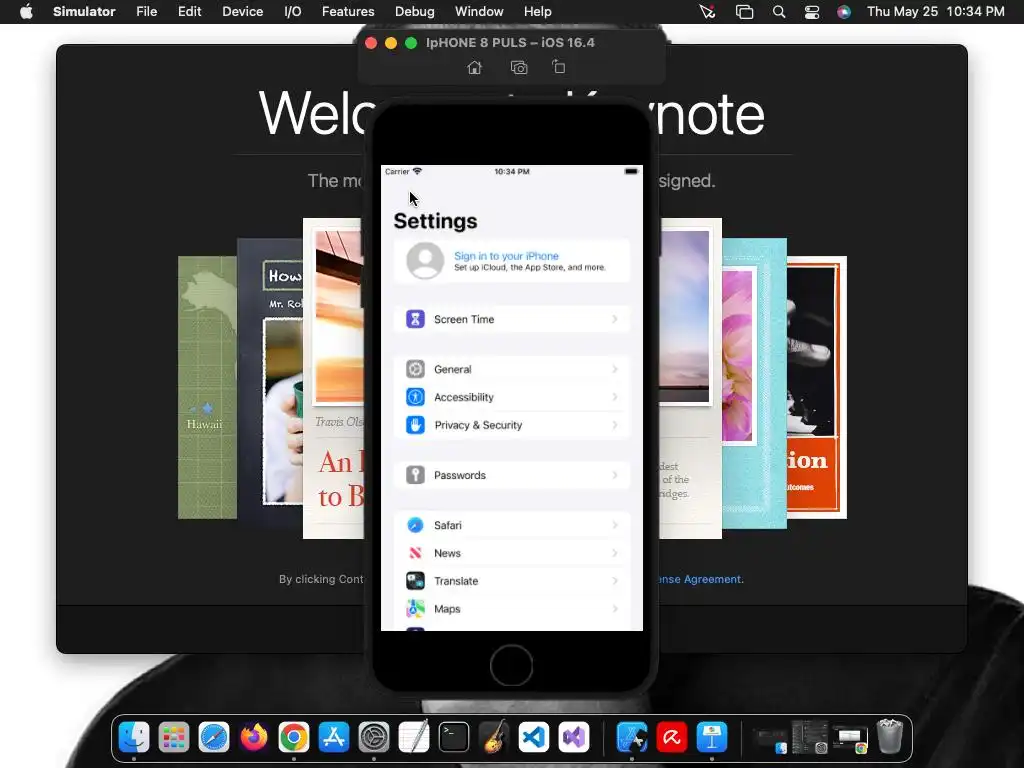Open Finder from the Dock
Image resolution: width=1024 pixels, height=768 pixels.
(x=134, y=737)
